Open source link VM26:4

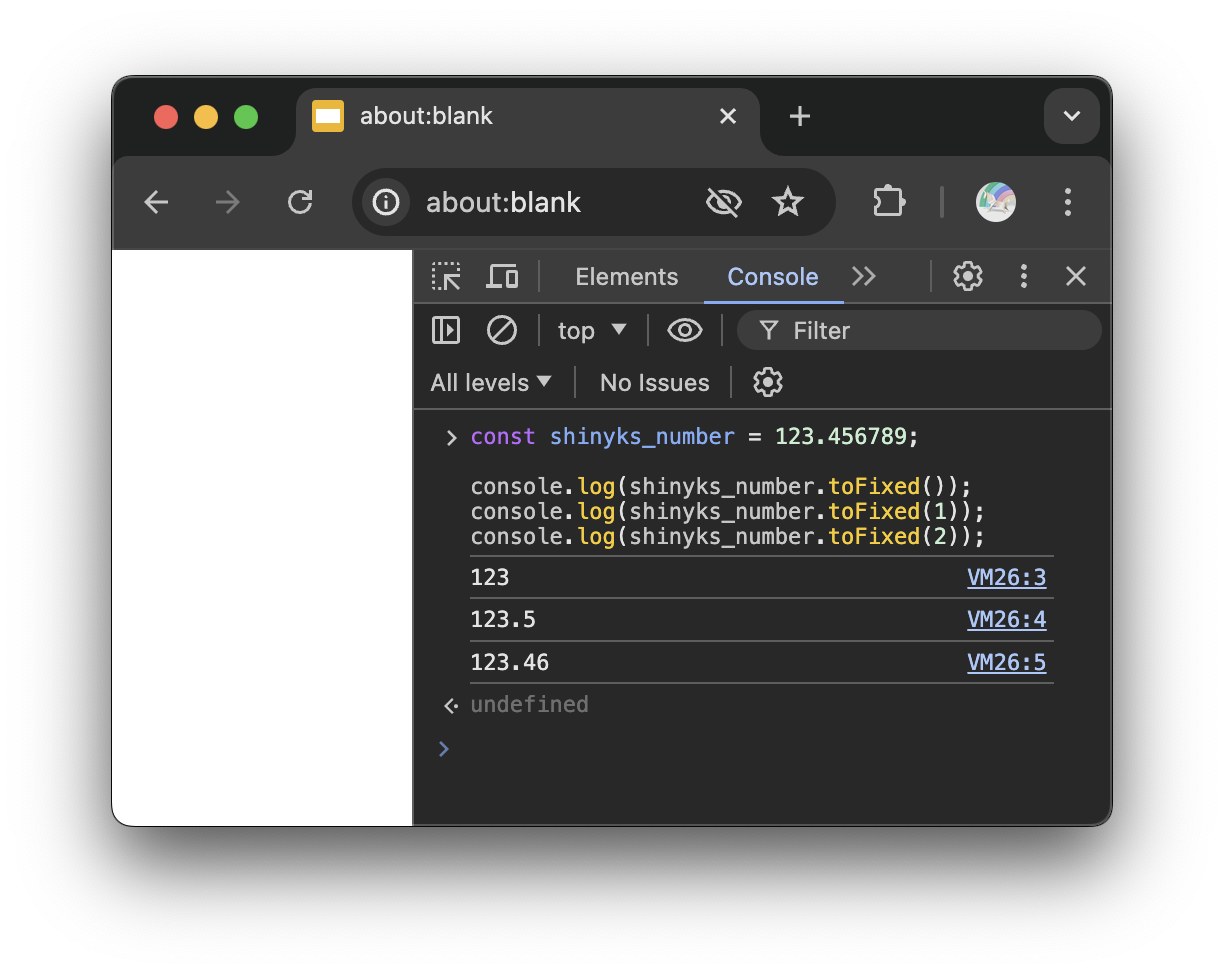pos(1007,619)
